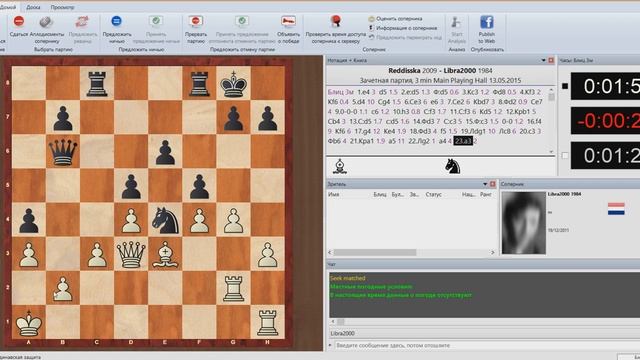The height and width of the screenshot is (360, 640).
Task: Click the notation scrollbar up arrow
Action: [551, 90]
